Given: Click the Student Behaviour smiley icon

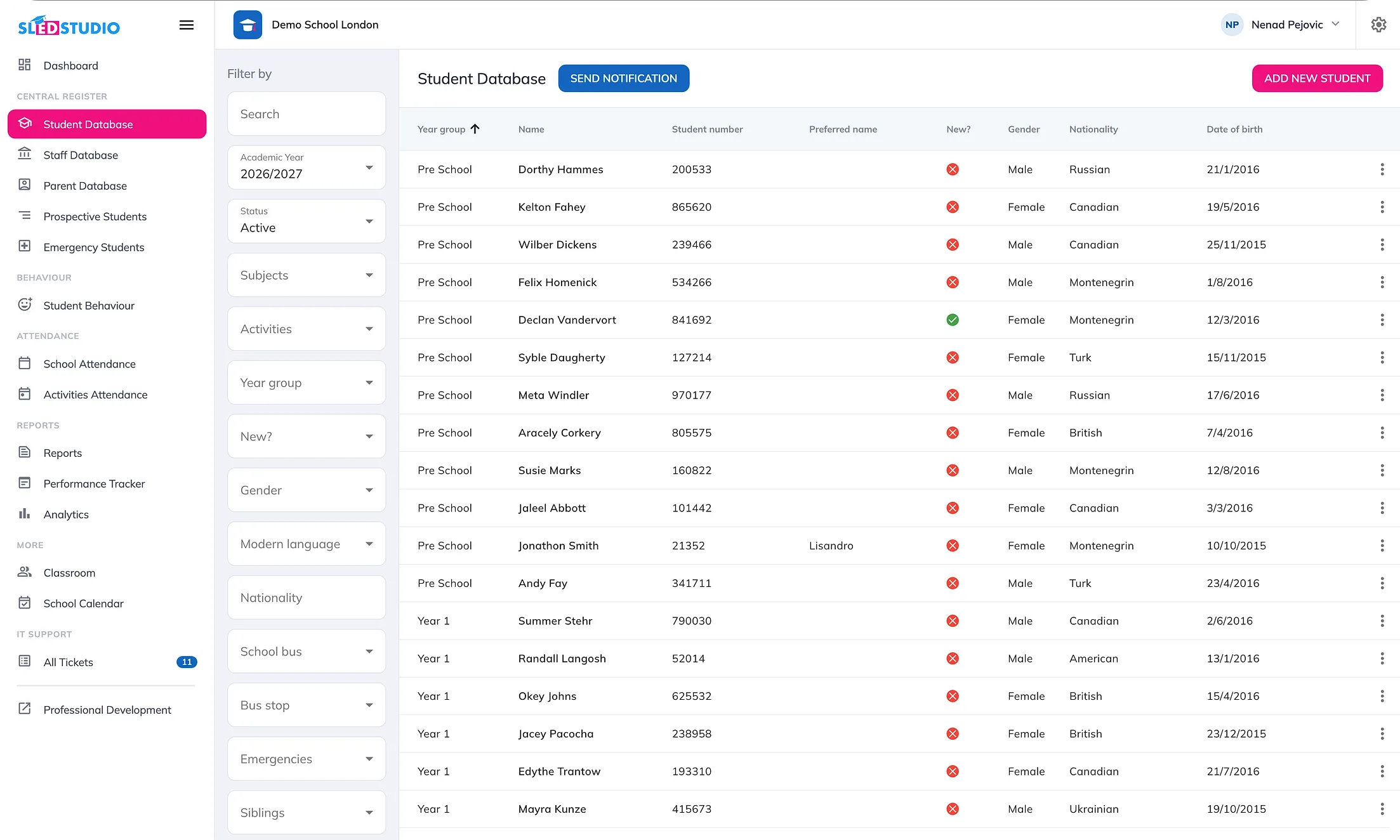Looking at the screenshot, I should pyautogui.click(x=25, y=305).
